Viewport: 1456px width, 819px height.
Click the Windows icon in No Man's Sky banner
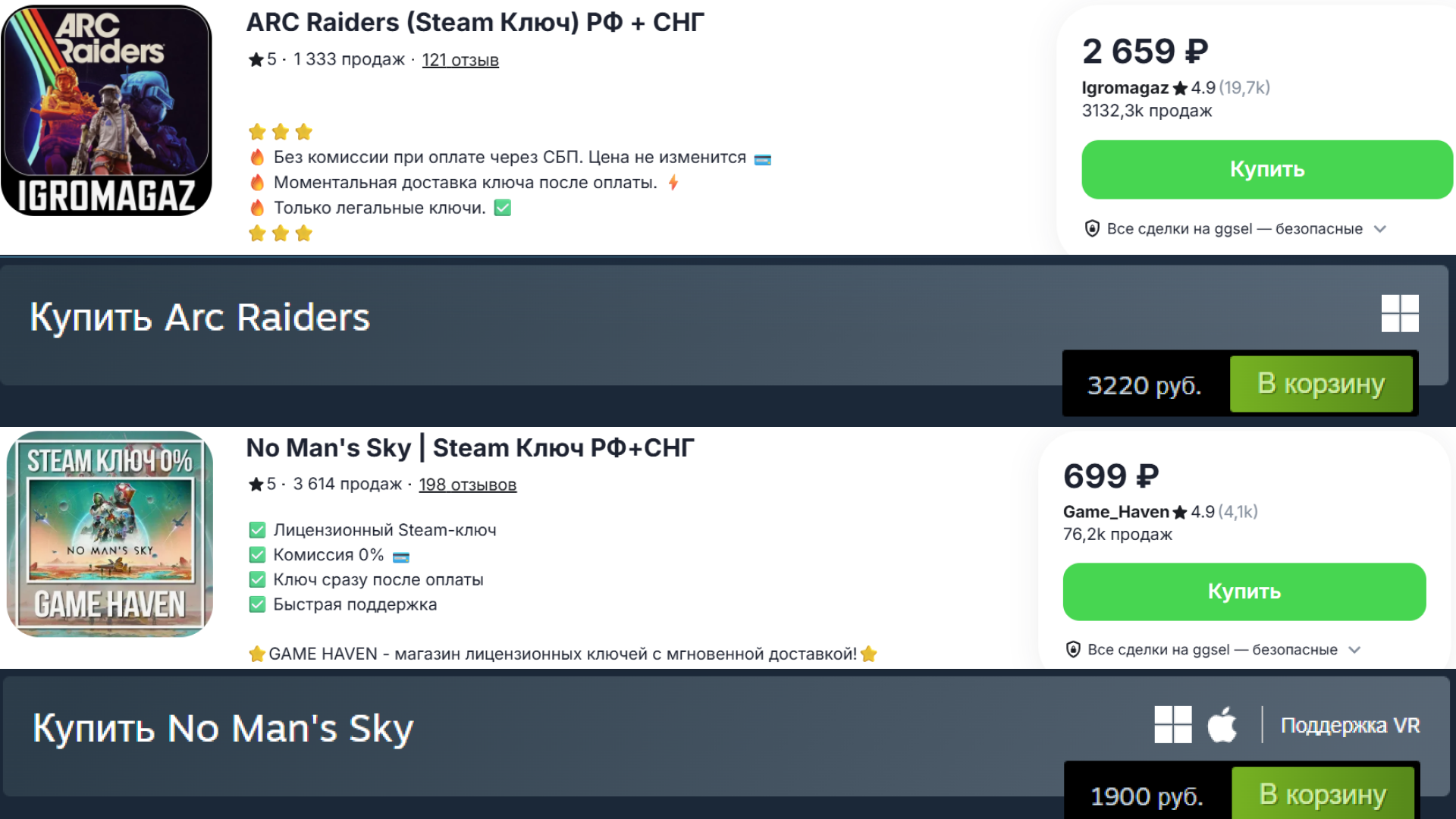coord(1172,724)
